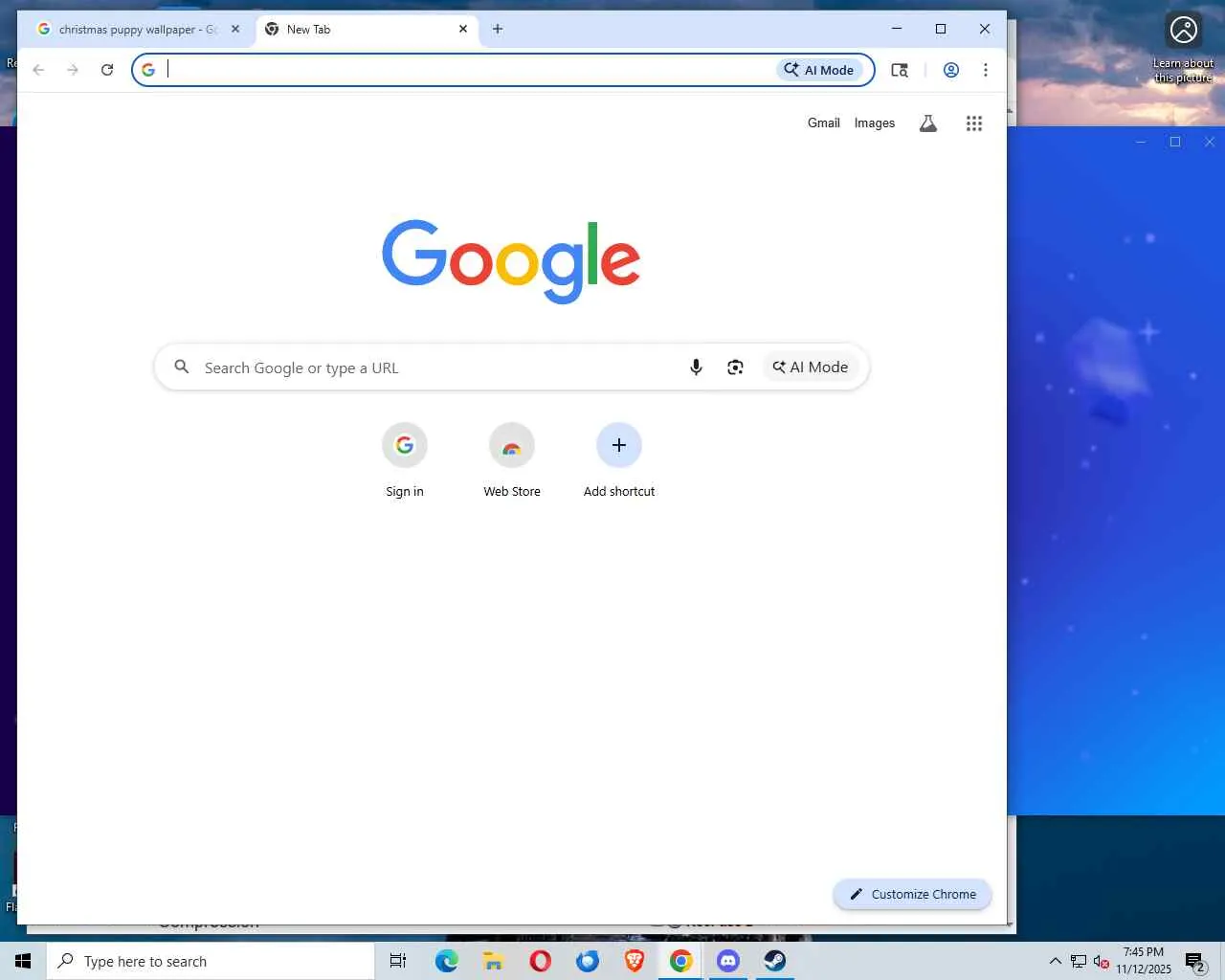The height and width of the screenshot is (980, 1225).
Task: Open network settings from the system tray
Action: [1079, 961]
